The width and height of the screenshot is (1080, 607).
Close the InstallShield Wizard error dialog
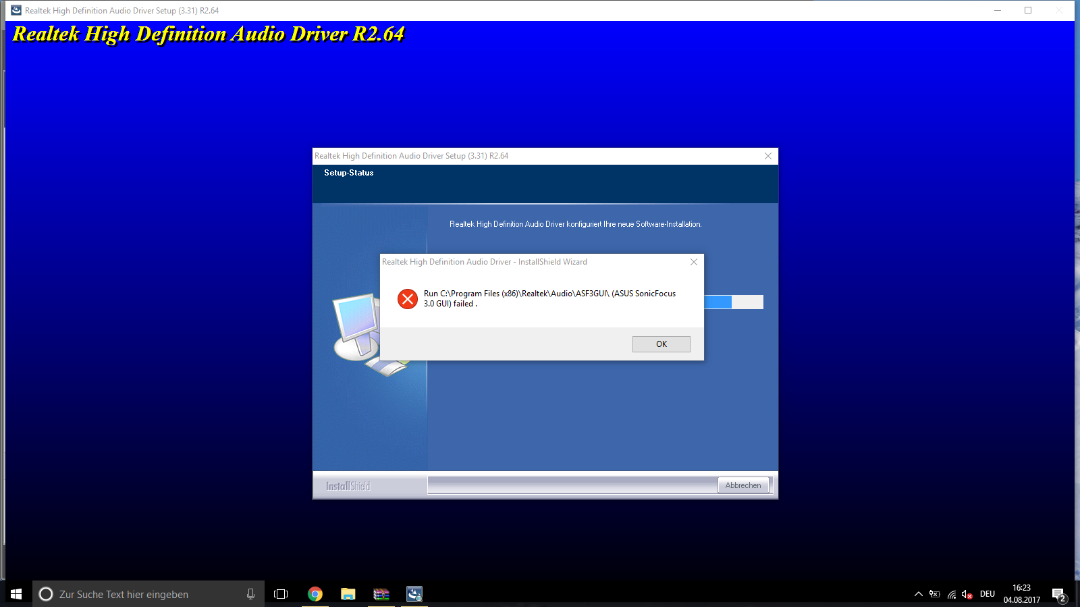coord(694,262)
